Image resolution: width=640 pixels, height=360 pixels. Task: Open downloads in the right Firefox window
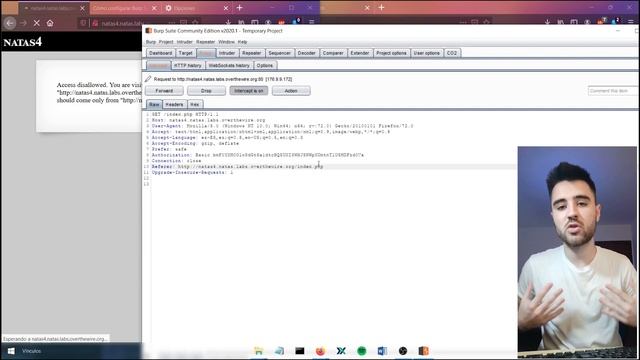[x=547, y=22]
